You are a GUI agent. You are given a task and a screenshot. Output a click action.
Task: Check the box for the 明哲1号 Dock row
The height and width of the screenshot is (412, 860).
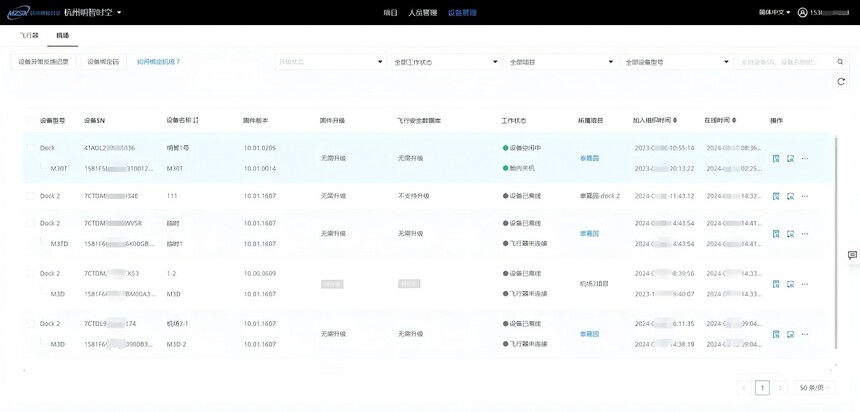(30, 148)
